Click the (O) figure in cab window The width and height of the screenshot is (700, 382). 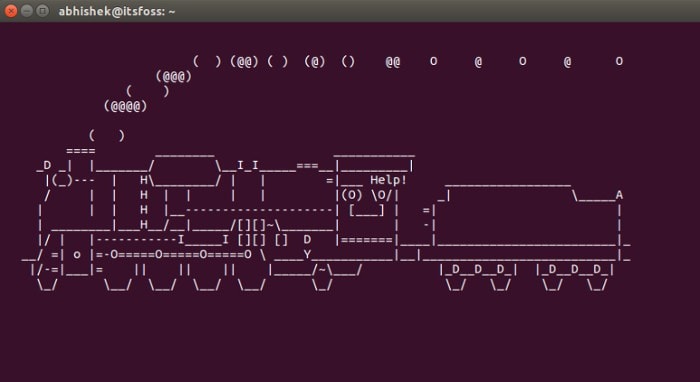[352, 195]
